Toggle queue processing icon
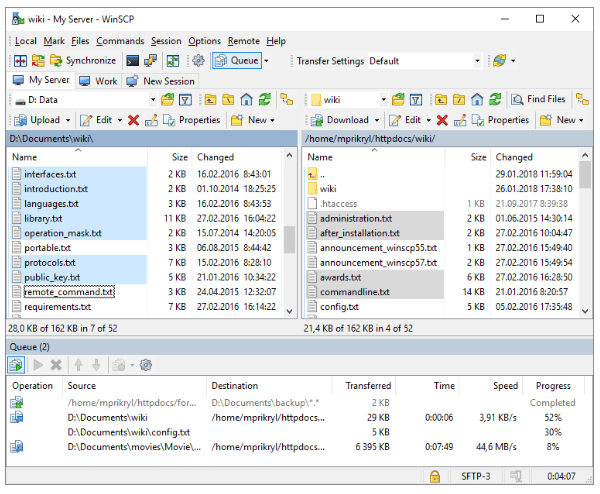Viewport: 600px width, 494px height. 16,365
